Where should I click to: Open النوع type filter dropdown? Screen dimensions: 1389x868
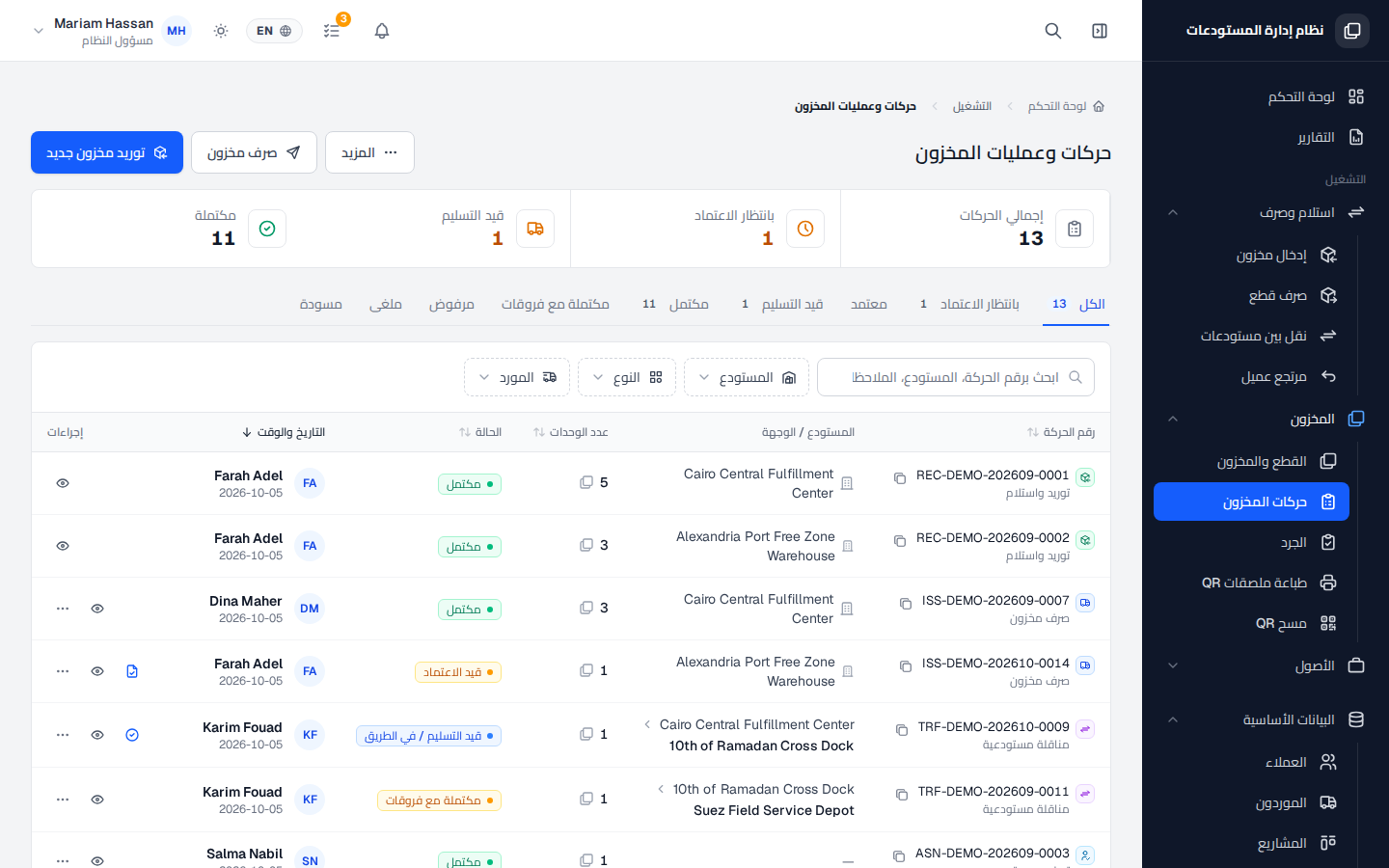(627, 377)
